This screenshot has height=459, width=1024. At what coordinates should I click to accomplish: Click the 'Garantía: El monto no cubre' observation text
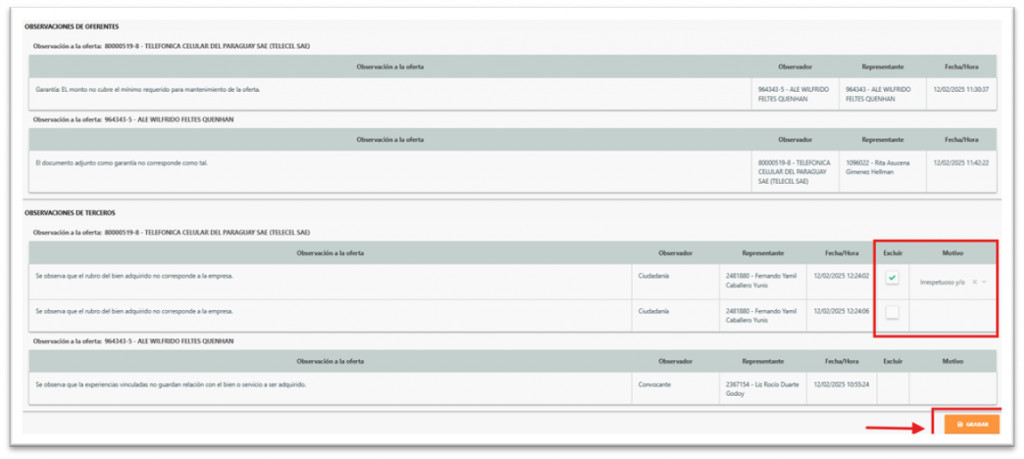click(x=147, y=89)
